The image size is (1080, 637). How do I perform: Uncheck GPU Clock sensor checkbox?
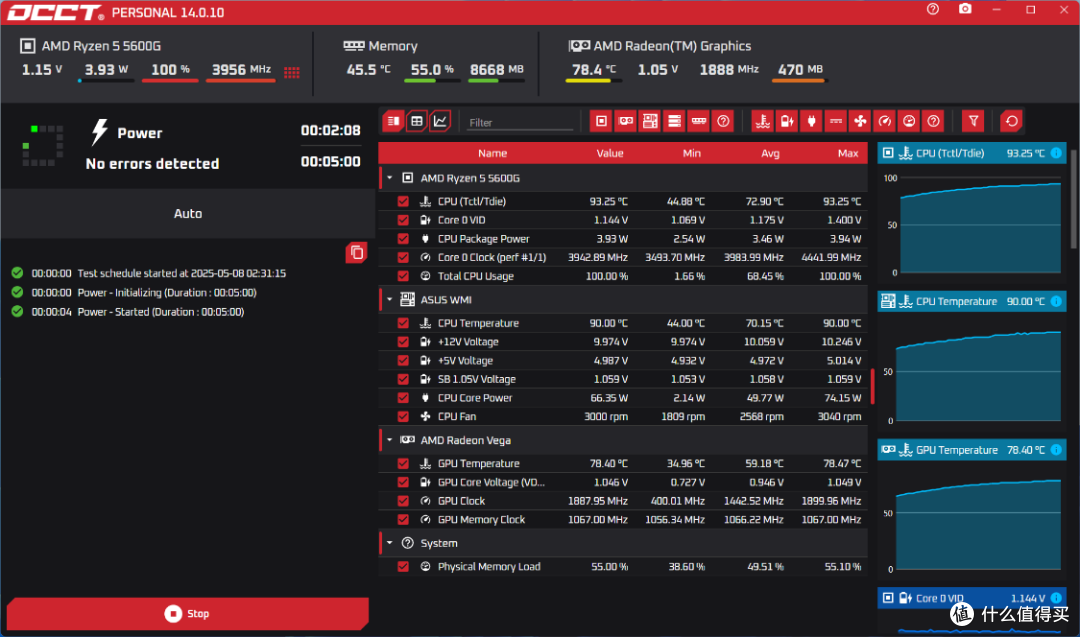403,501
